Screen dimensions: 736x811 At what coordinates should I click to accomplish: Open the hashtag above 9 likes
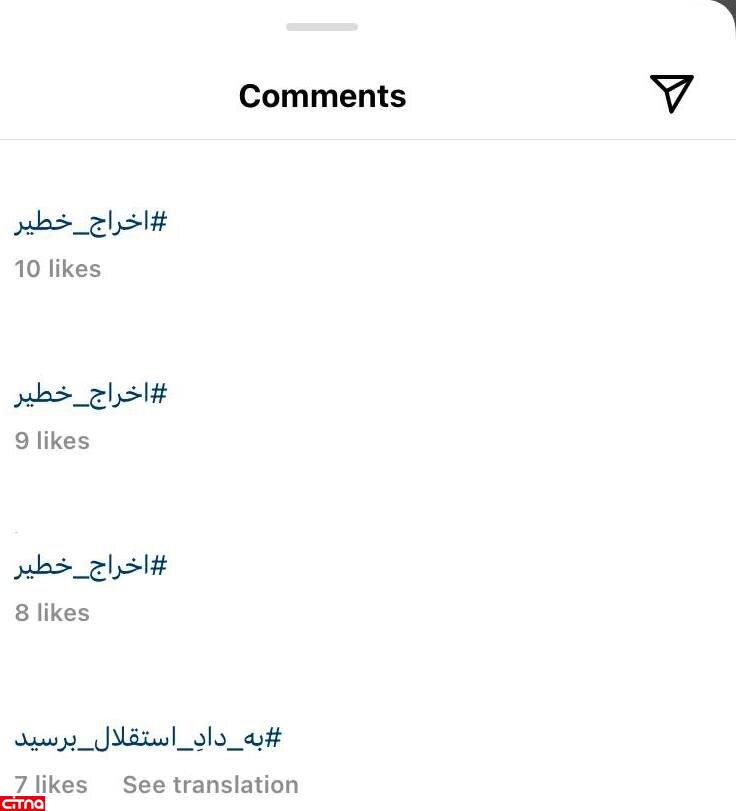click(90, 395)
